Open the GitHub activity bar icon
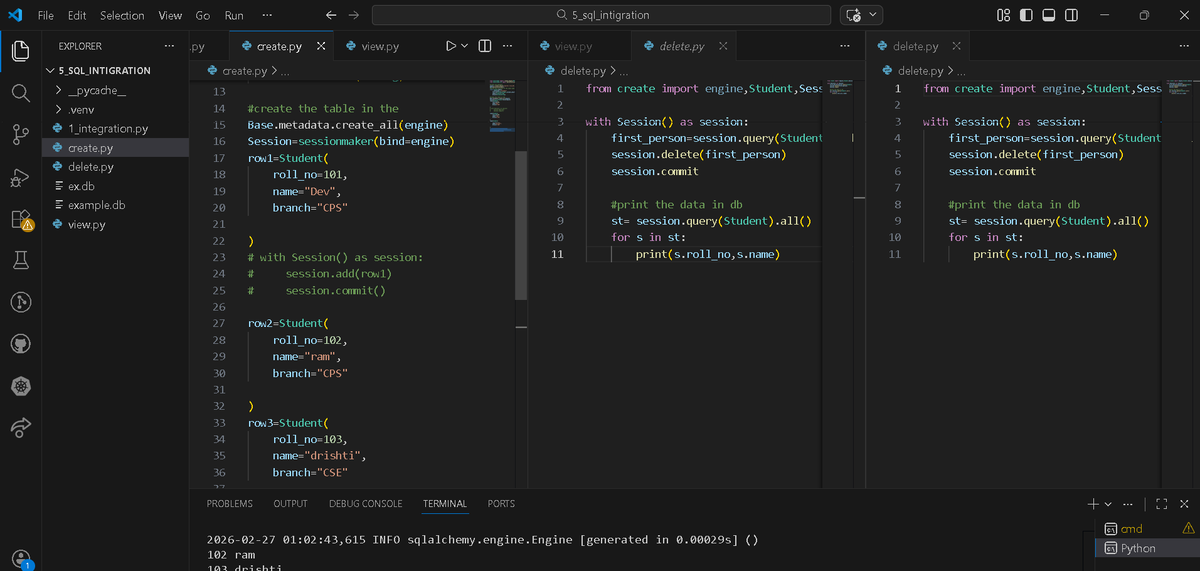 22,344
